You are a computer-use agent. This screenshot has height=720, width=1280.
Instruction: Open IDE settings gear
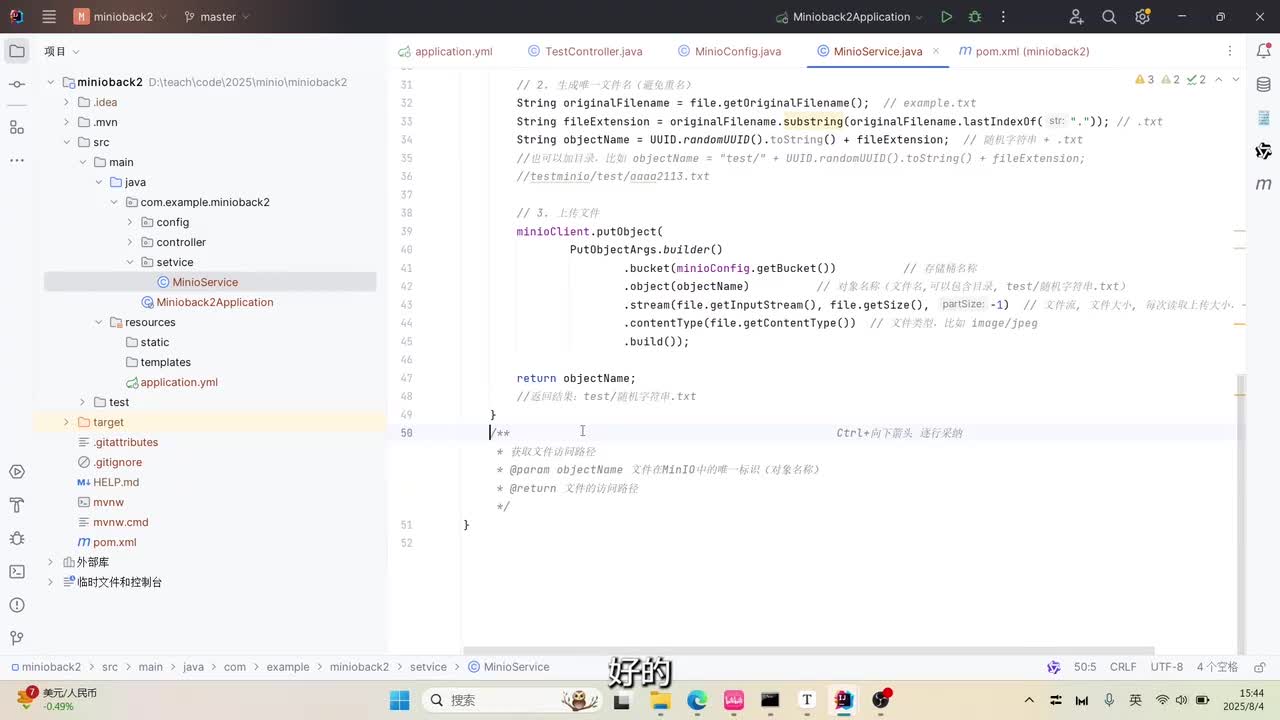[1142, 17]
